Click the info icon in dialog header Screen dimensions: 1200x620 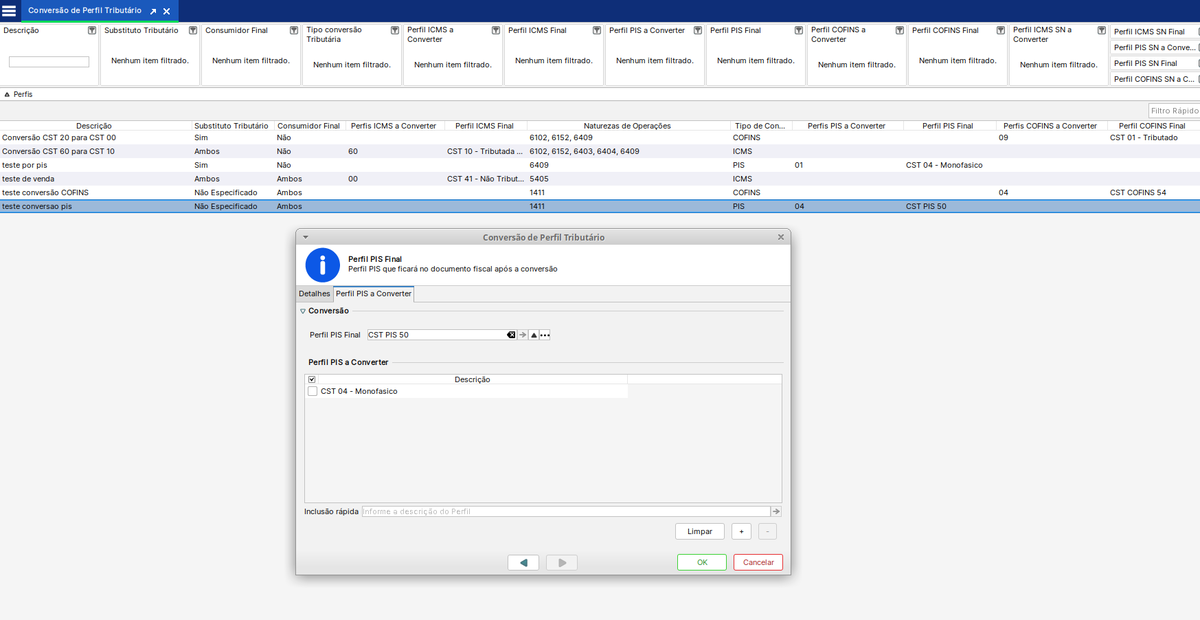[322, 264]
